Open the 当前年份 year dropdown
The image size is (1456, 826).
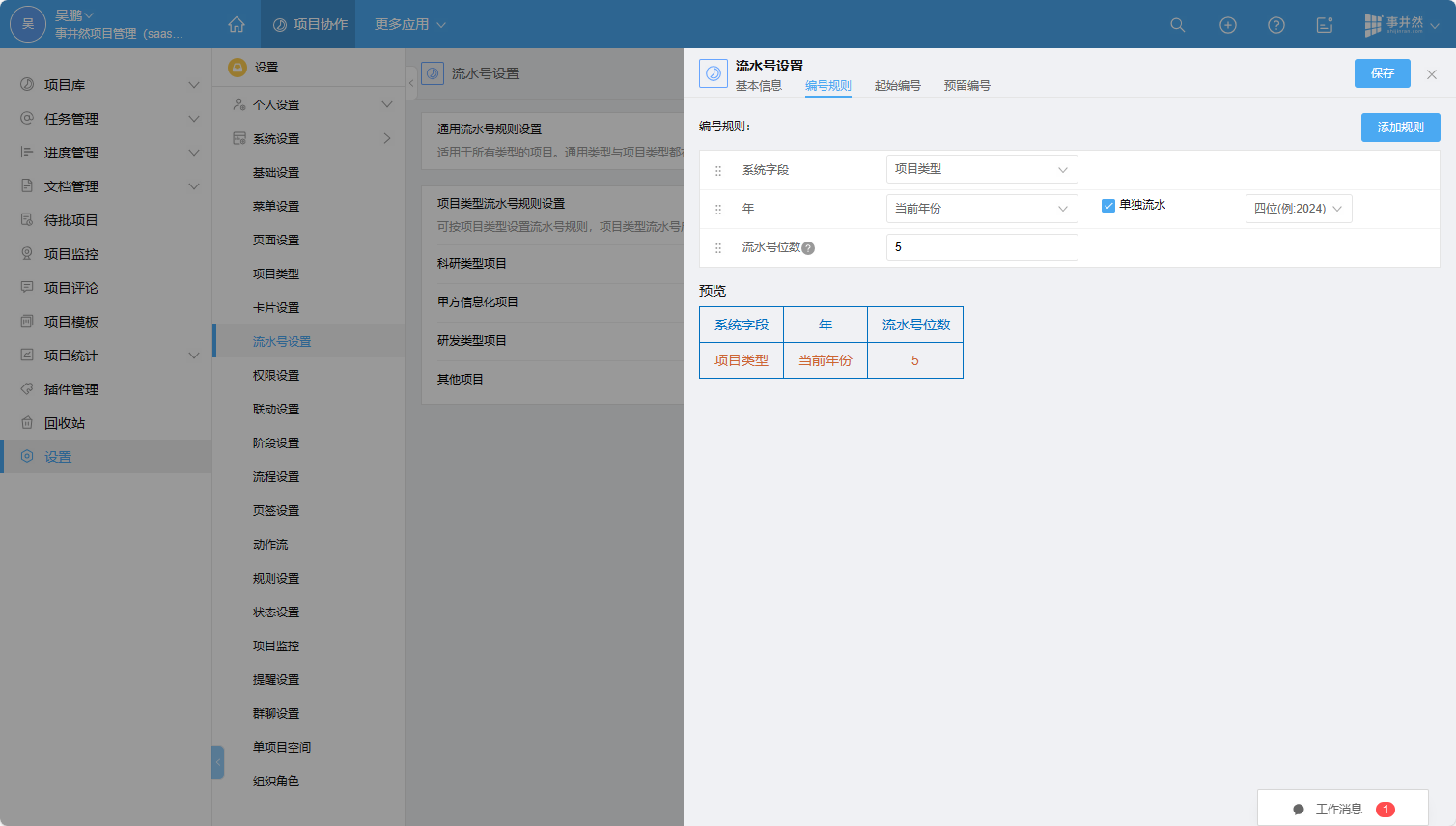[x=982, y=209]
